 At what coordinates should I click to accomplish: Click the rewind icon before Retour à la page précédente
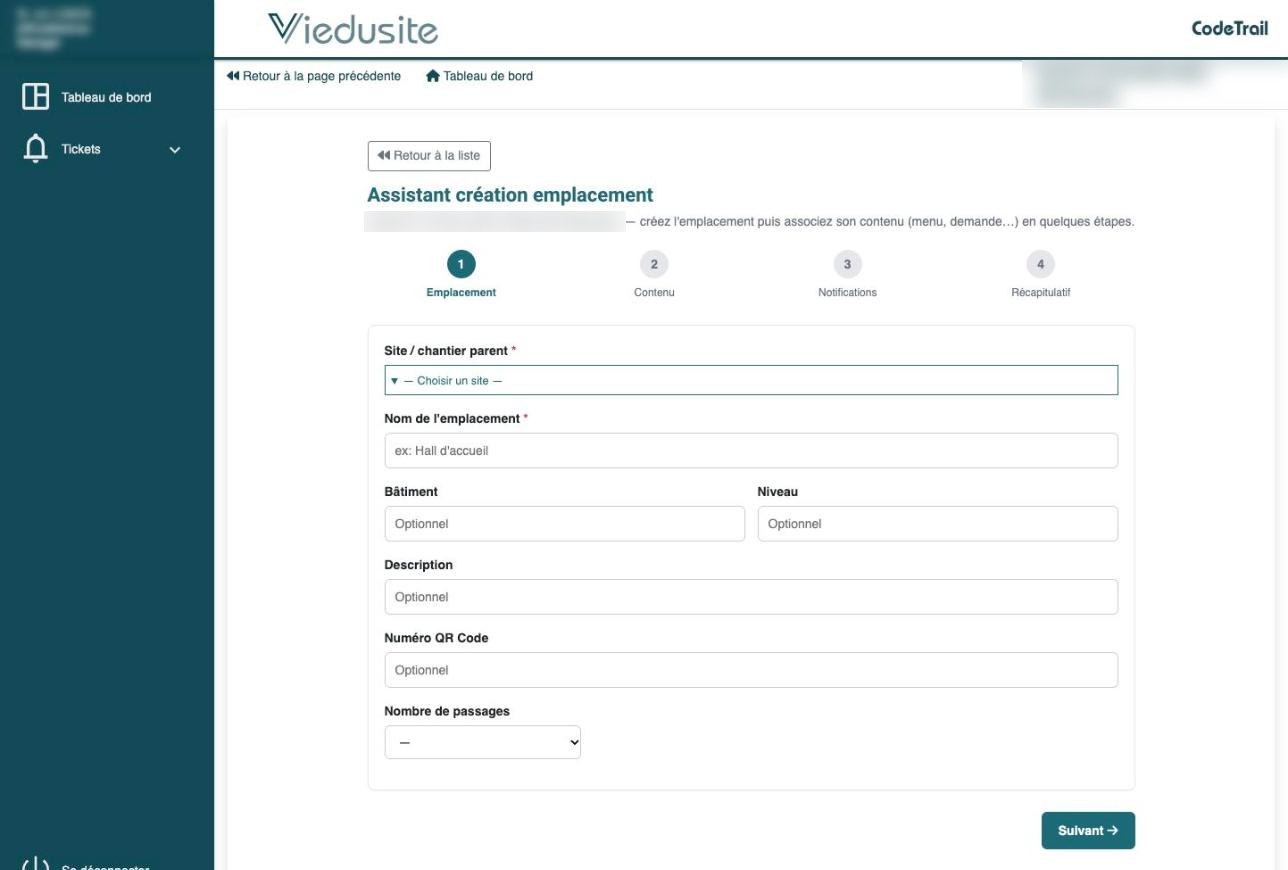tap(233, 76)
